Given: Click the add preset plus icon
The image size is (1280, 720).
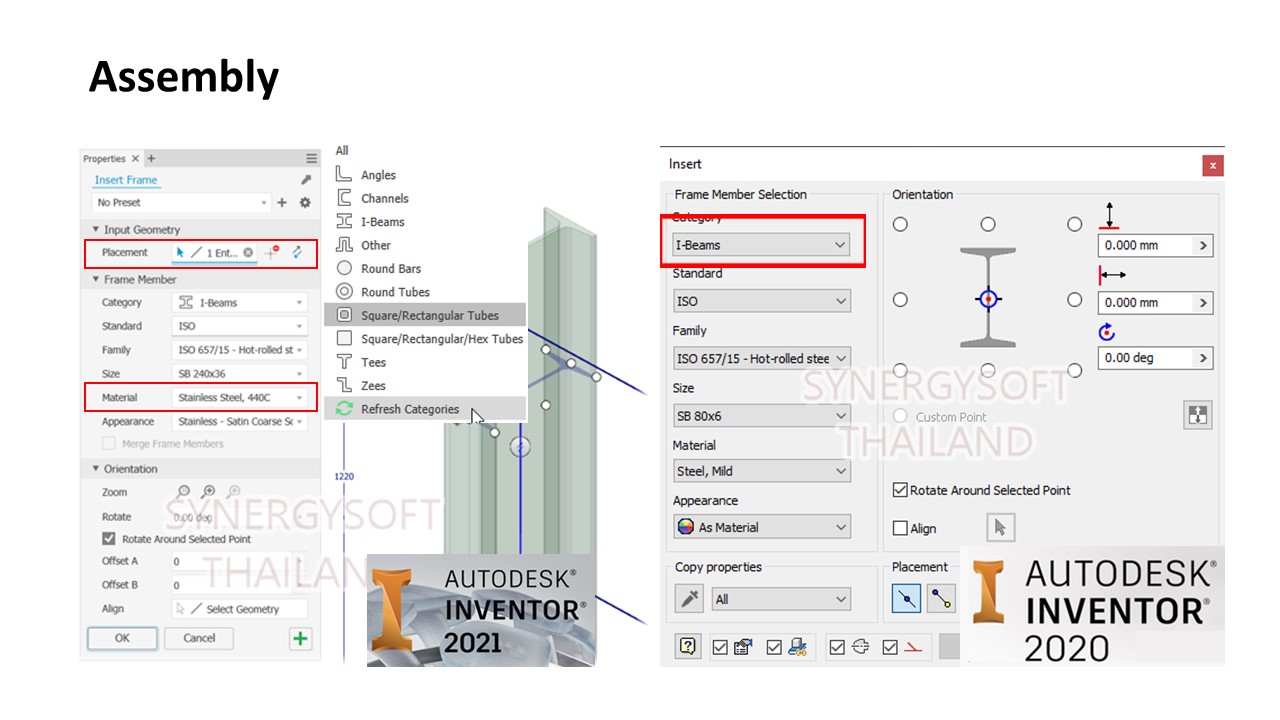Looking at the screenshot, I should click(x=282, y=203).
